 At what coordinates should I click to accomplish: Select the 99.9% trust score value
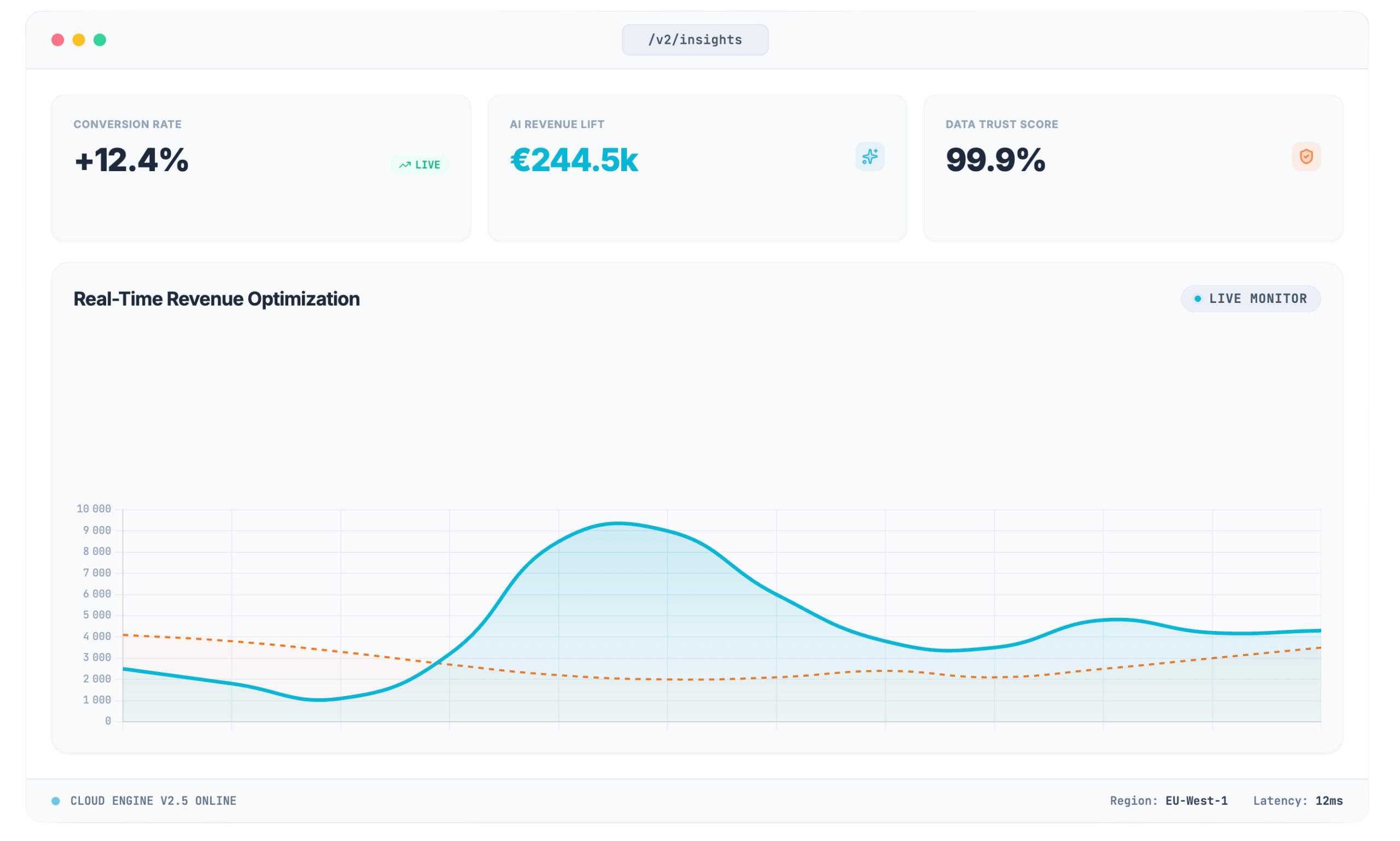click(x=995, y=160)
